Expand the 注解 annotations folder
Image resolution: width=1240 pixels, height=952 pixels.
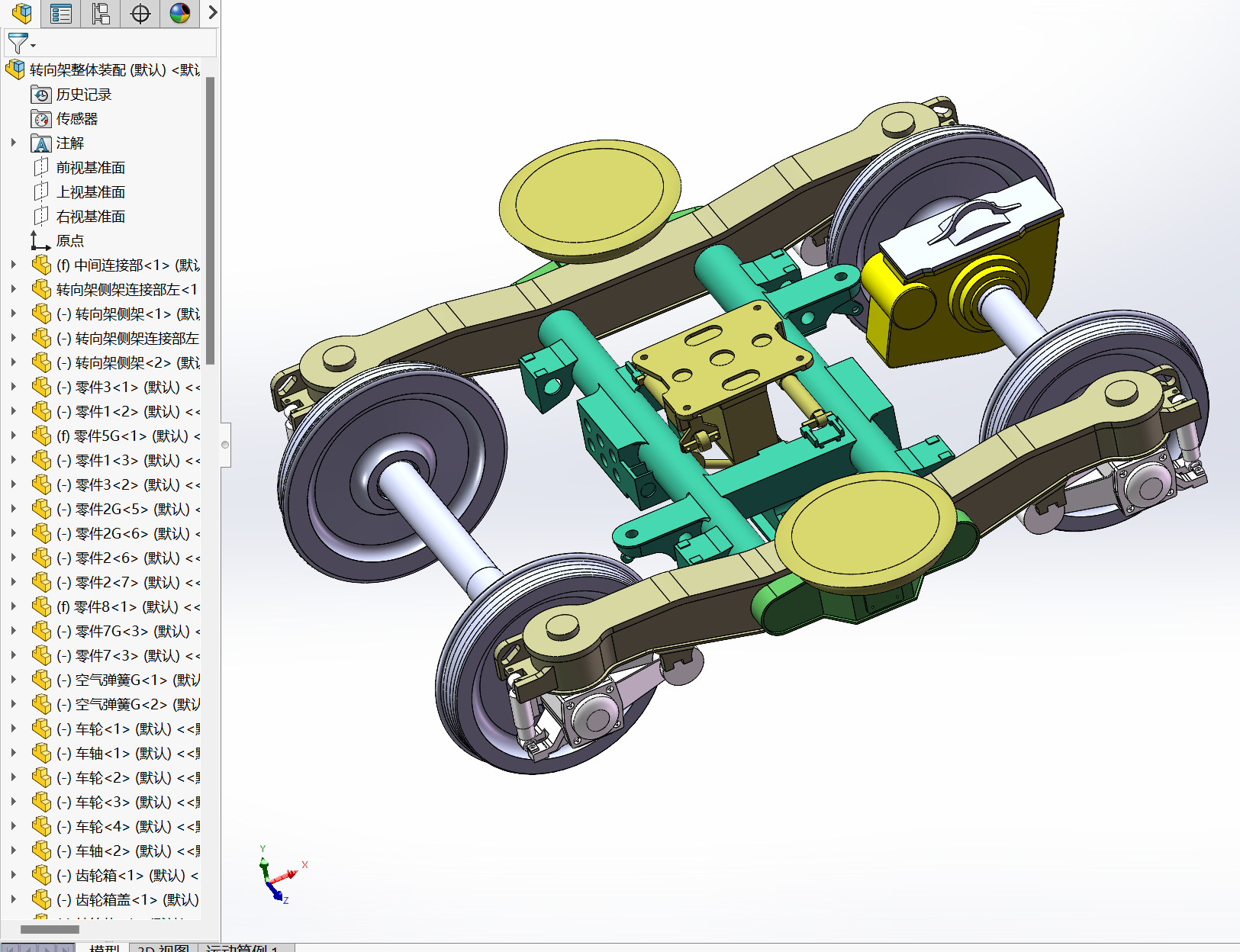[x=13, y=143]
